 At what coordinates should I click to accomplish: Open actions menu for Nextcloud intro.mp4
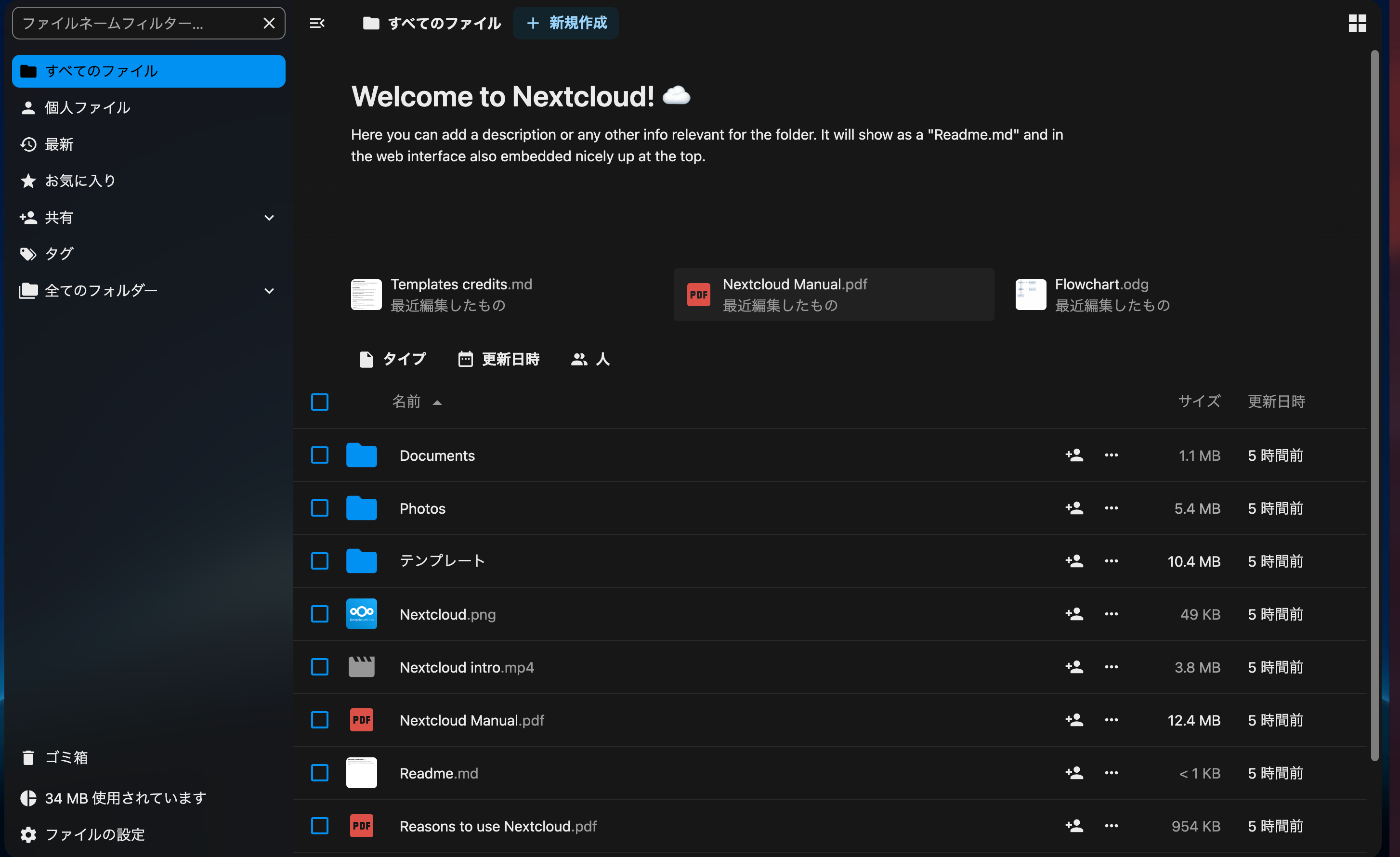coord(1111,667)
